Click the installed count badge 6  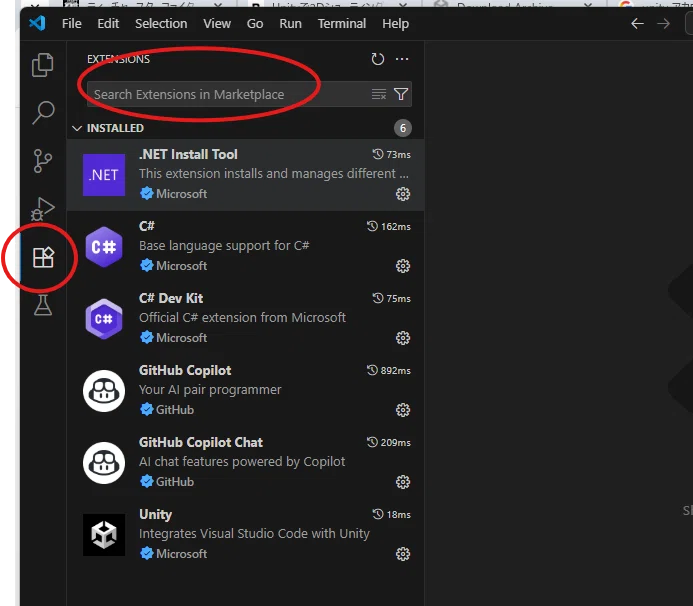click(403, 128)
